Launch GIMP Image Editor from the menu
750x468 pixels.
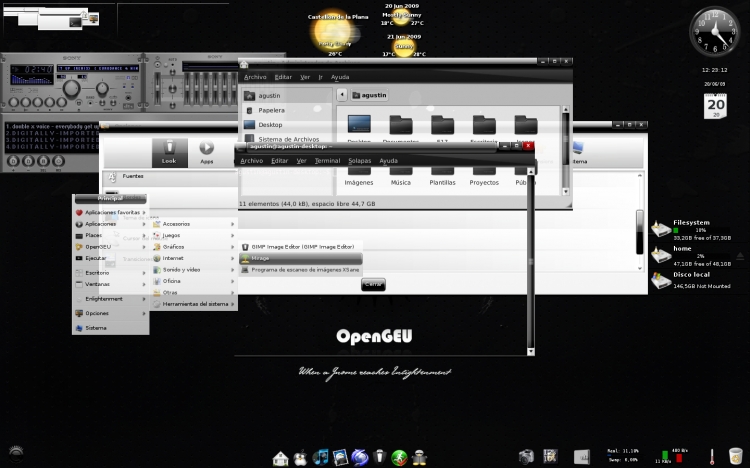(300, 246)
